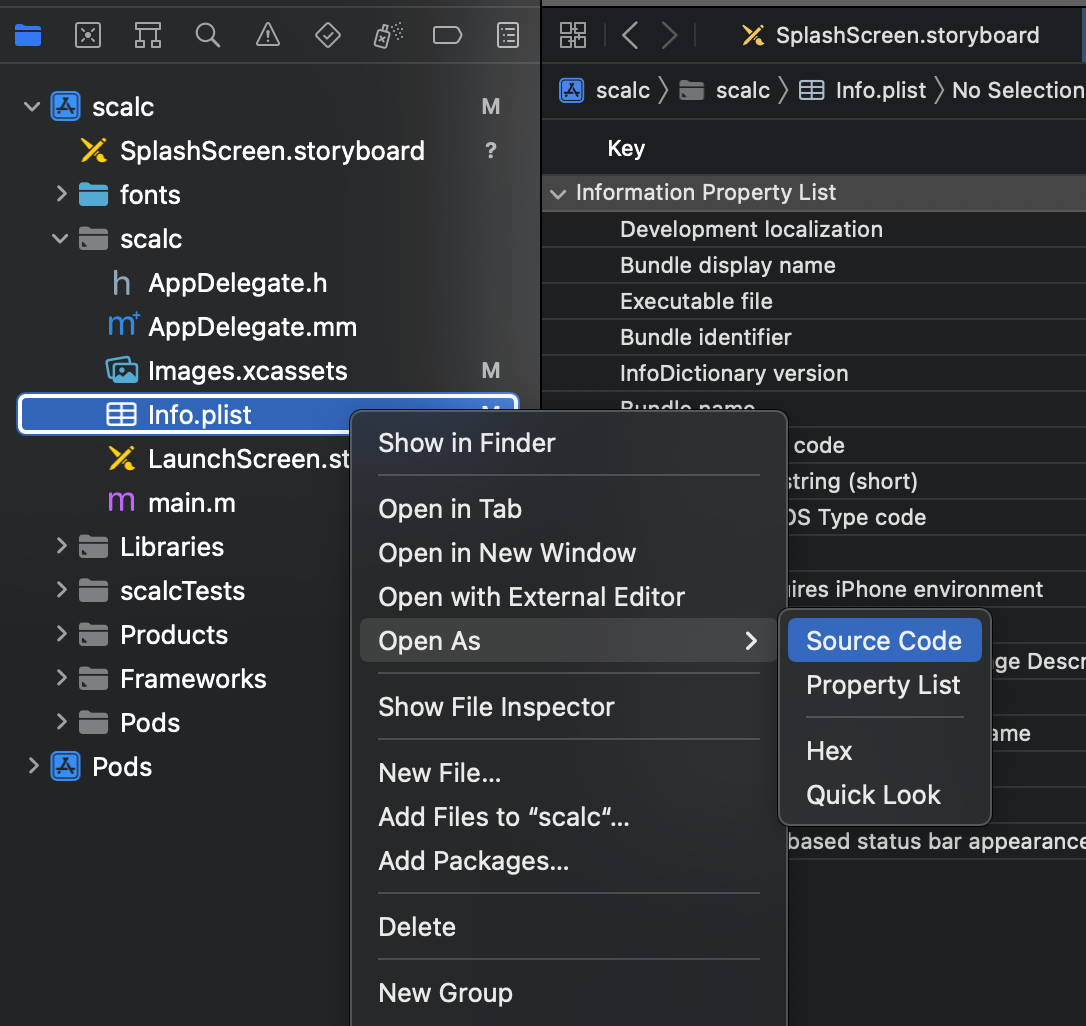Screen dimensions: 1086x1026
Task: Expand the scalcTests folder
Action: pyautogui.click(x=62, y=590)
